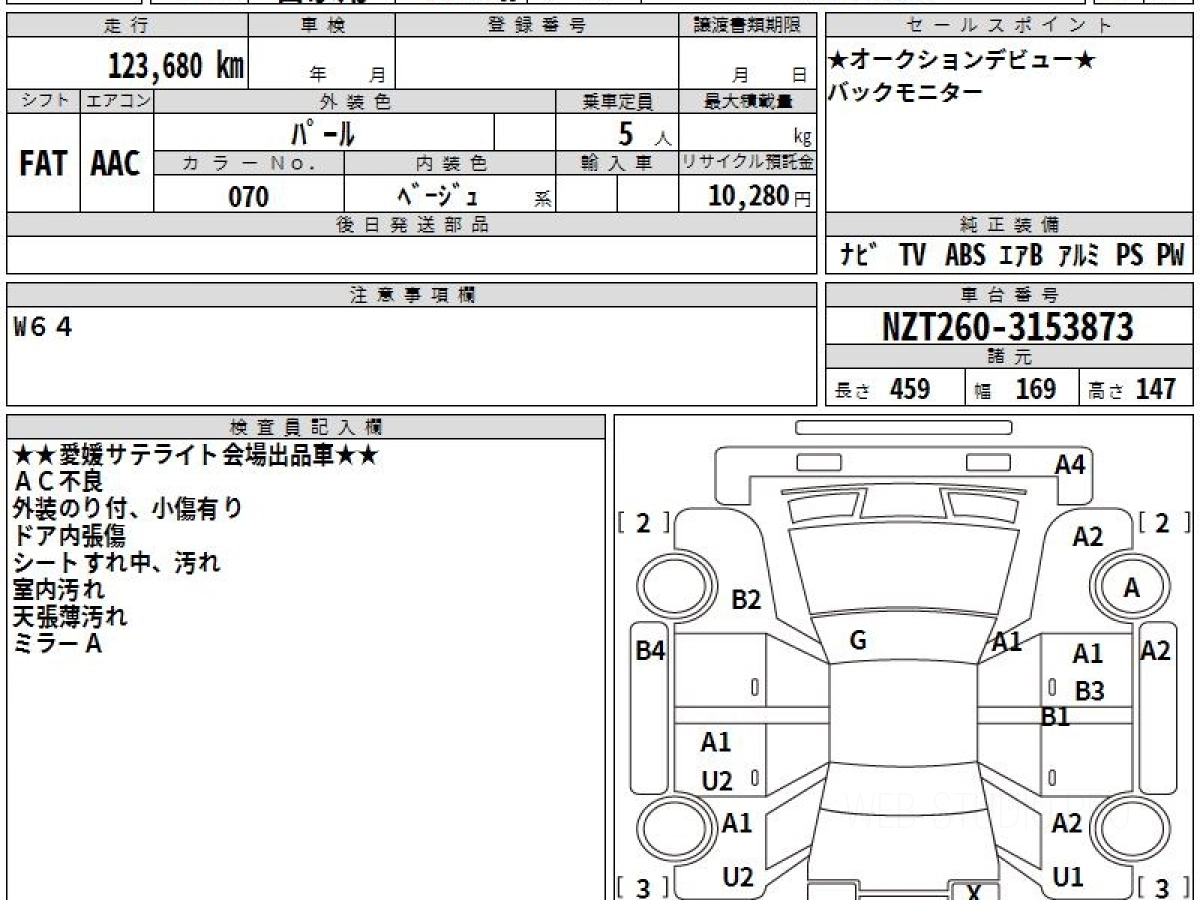Image resolution: width=1200 pixels, height=900 pixels.
Task: Select the カラーNo. header
Action: click(249, 163)
